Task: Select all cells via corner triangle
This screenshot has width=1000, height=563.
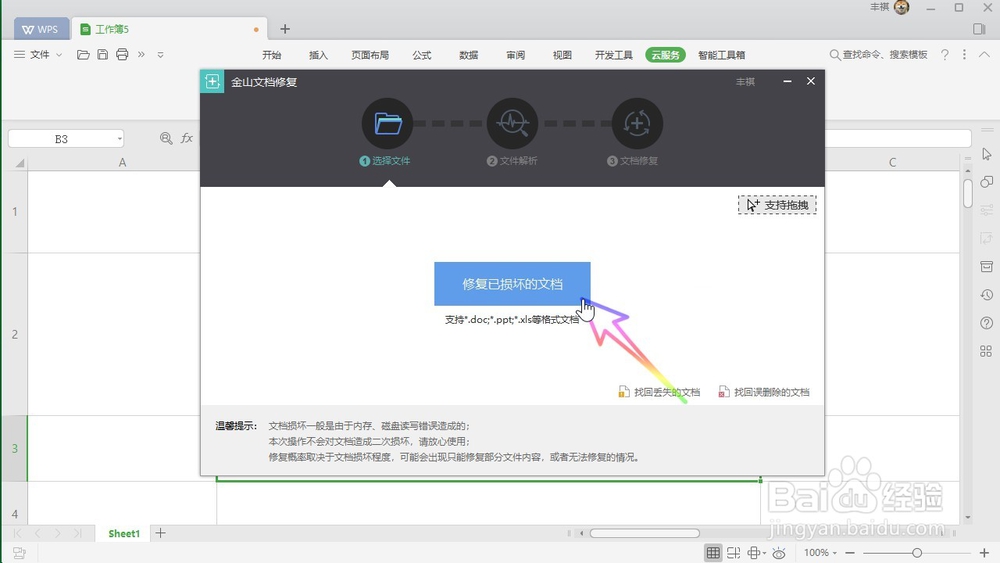Action: pos(19,163)
